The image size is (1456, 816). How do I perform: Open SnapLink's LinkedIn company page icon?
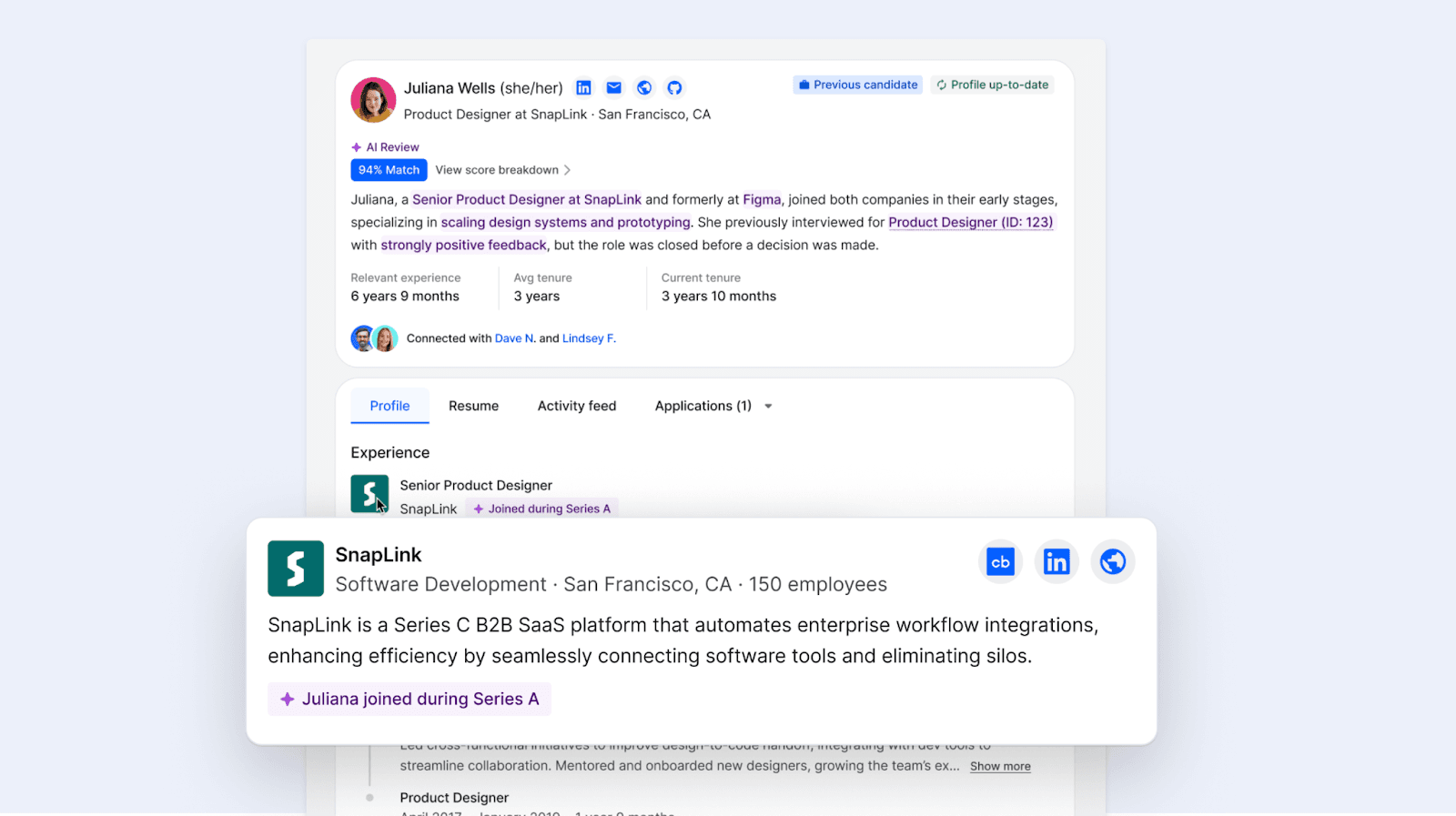click(x=1057, y=562)
